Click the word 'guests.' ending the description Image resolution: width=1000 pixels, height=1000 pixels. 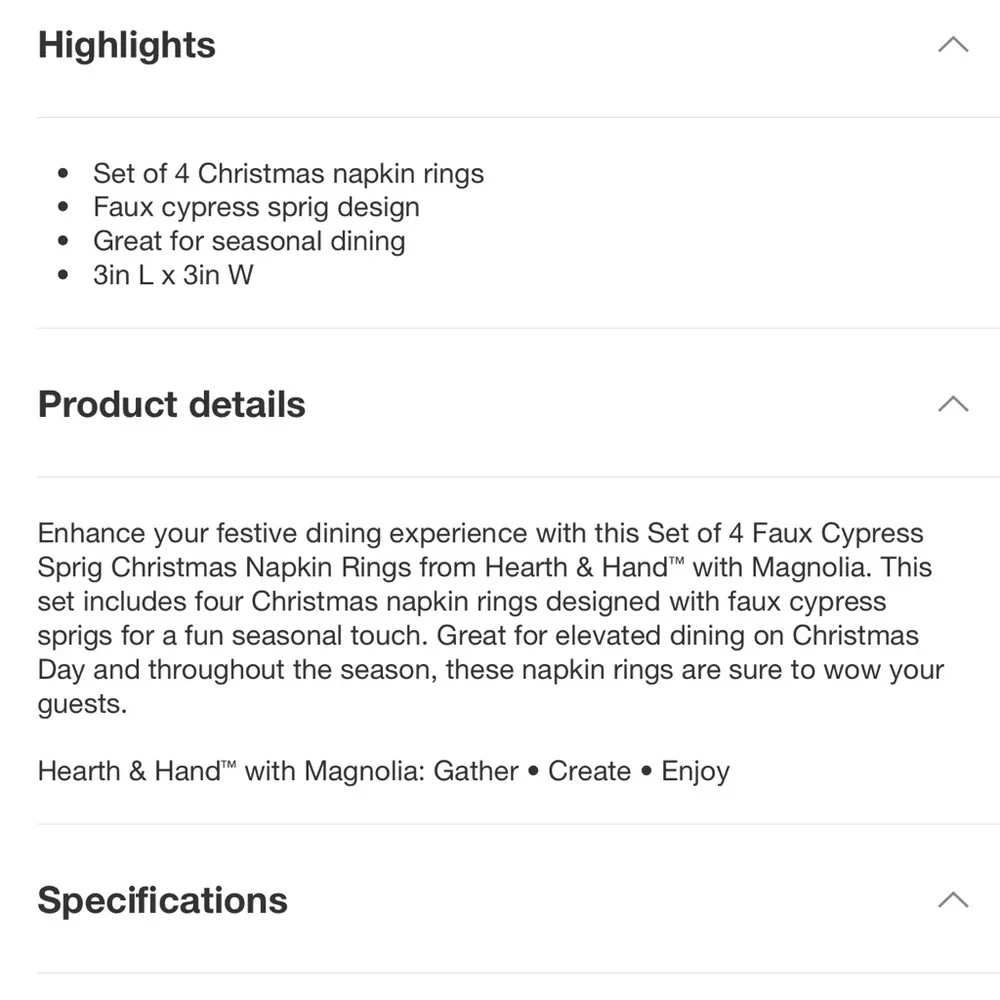pyautogui.click(x=82, y=705)
